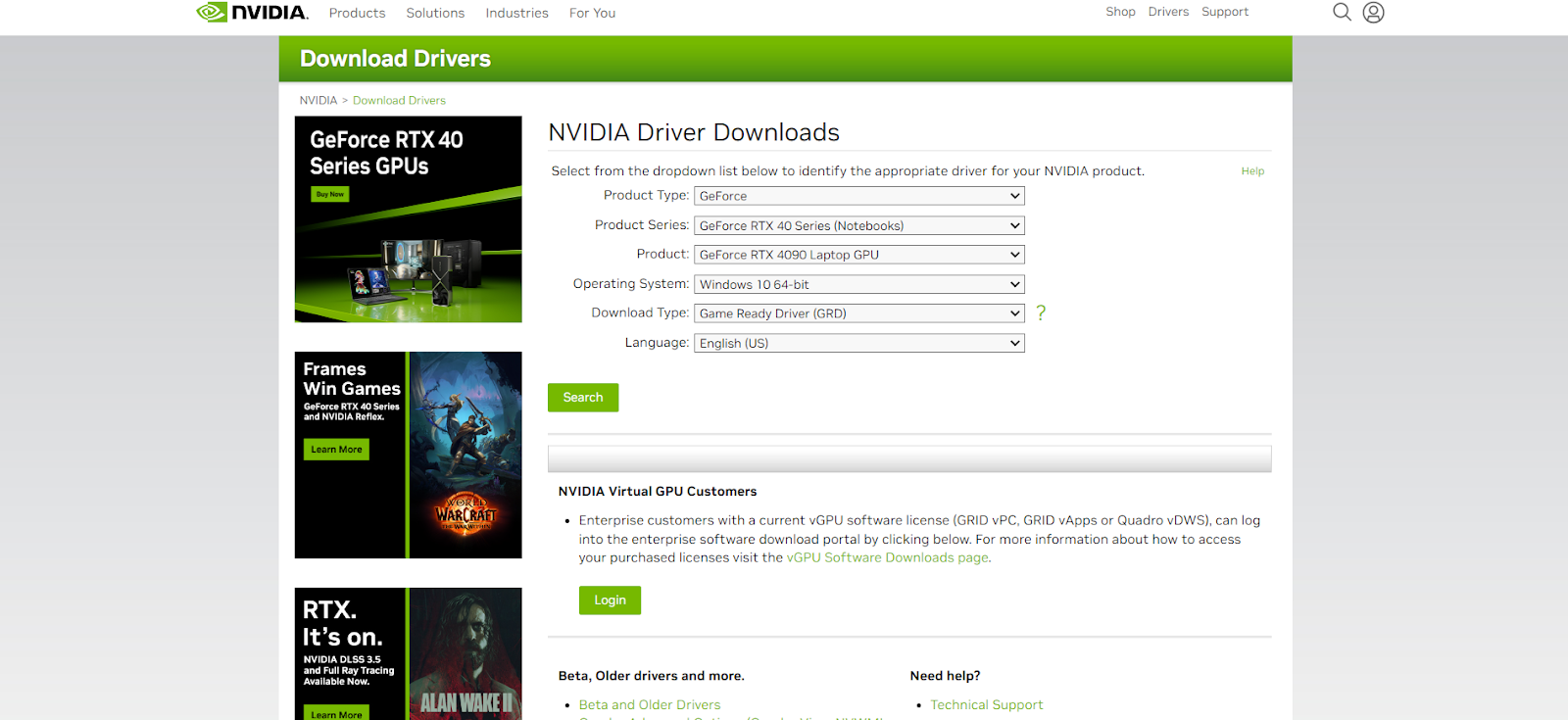Image resolution: width=1568 pixels, height=720 pixels.
Task: Open the Drivers link in header
Action: [1168, 12]
